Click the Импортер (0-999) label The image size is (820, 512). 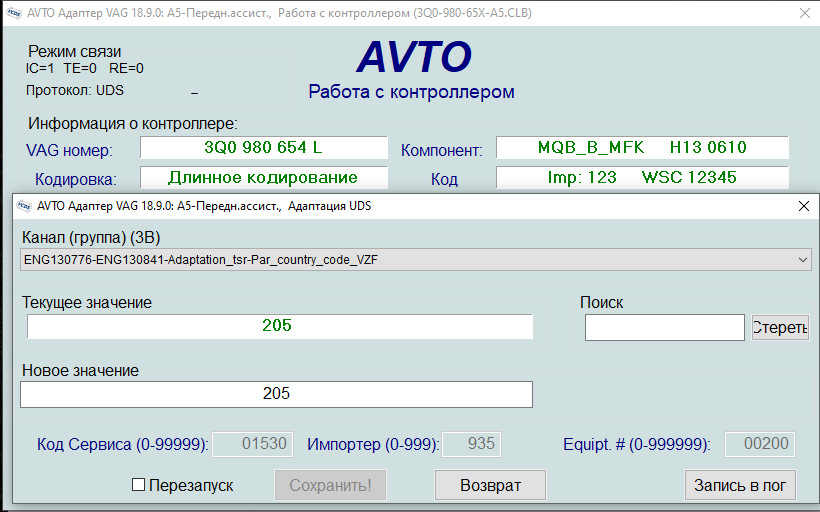click(373, 445)
